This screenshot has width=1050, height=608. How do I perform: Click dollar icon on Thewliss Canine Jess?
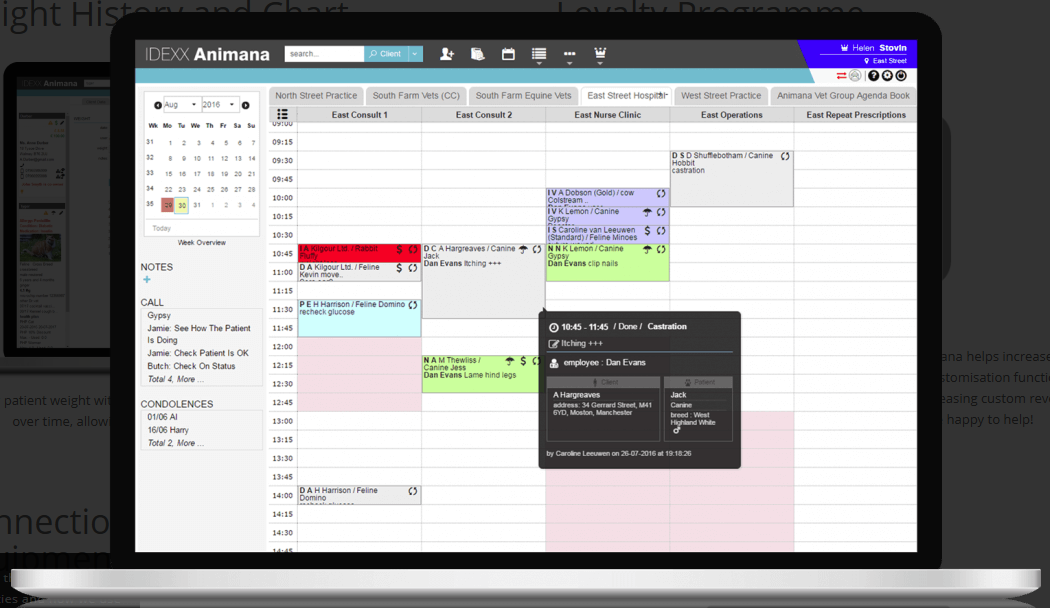[523, 361]
